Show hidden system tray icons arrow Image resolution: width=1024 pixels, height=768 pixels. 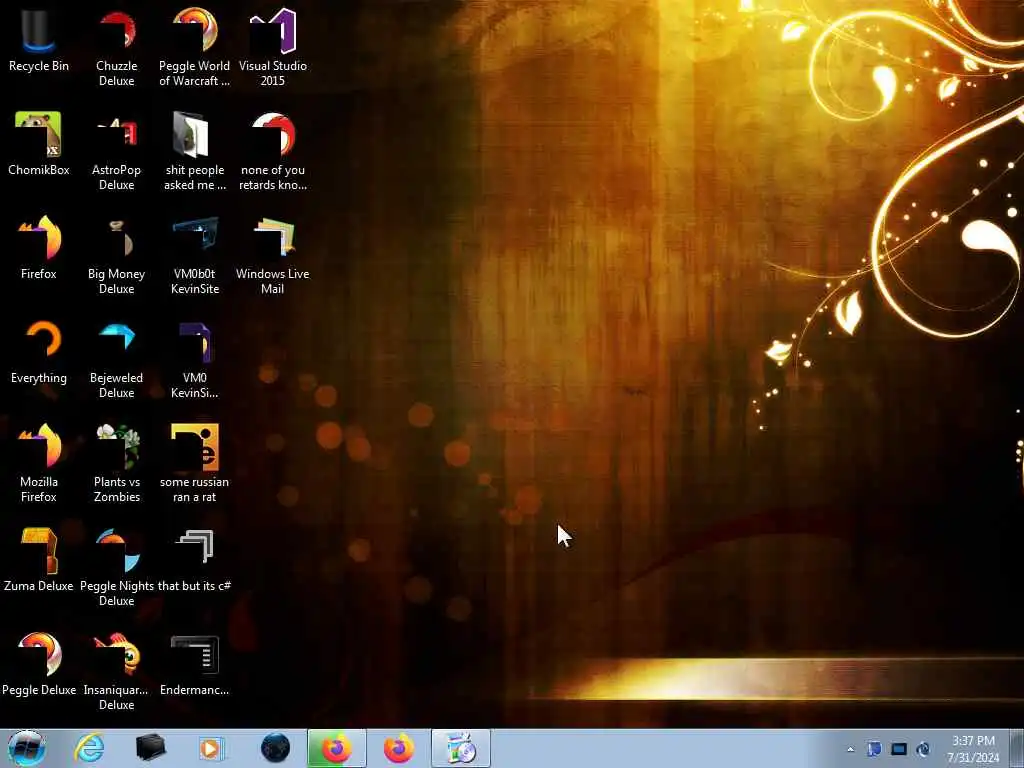[850, 749]
